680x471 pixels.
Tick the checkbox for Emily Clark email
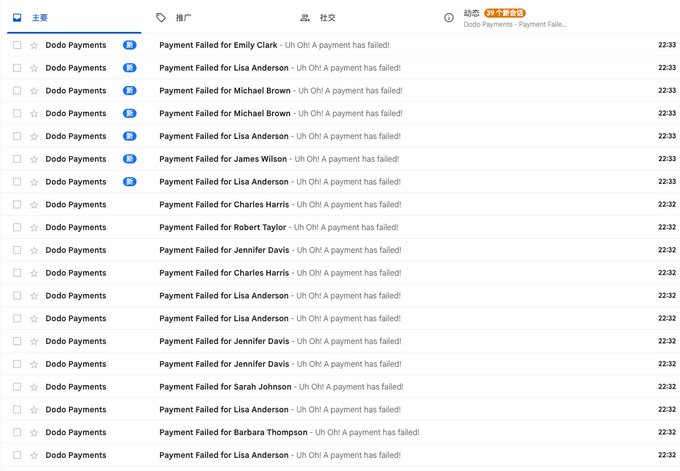pyautogui.click(x=17, y=45)
